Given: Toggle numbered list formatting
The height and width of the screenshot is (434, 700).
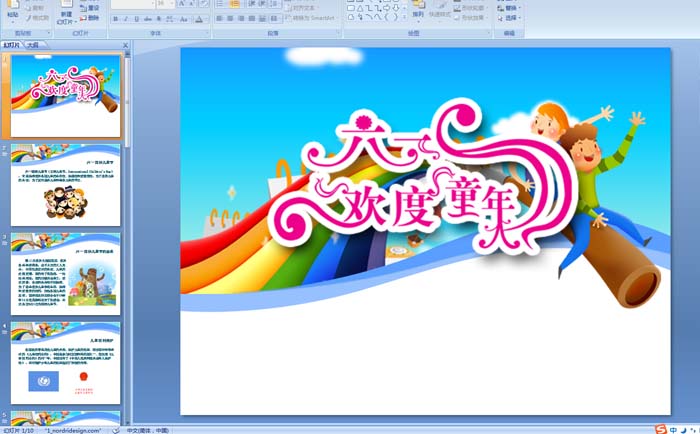Looking at the screenshot, I should [235, 4].
